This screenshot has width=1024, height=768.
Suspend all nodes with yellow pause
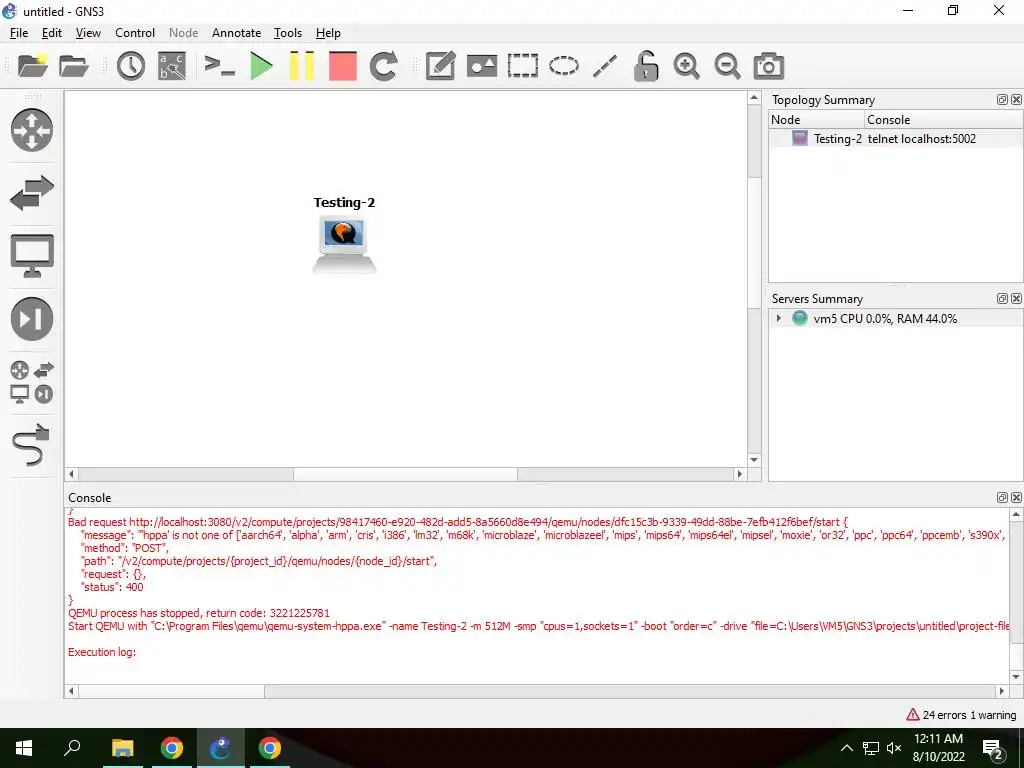(x=302, y=66)
